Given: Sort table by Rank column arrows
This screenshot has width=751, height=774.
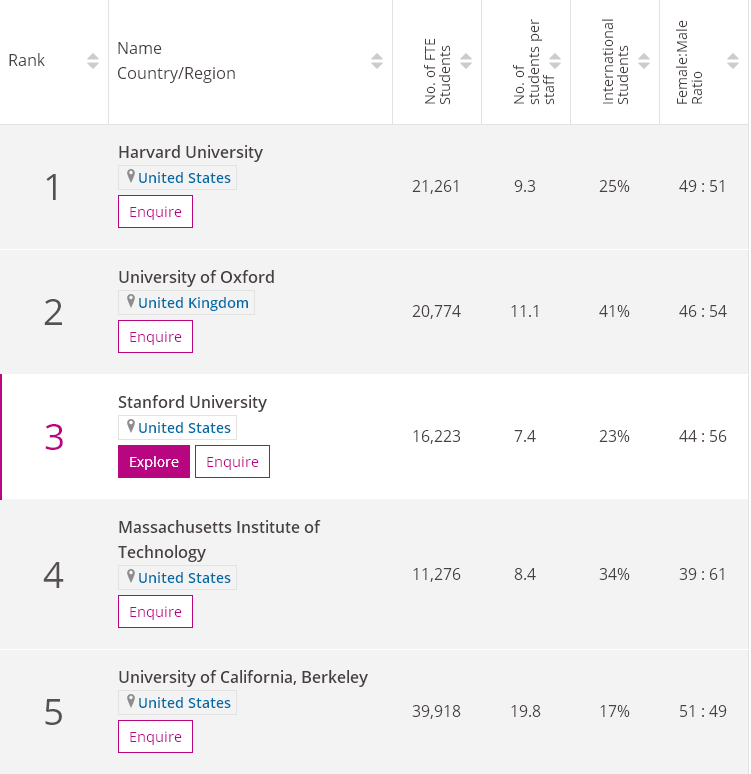Looking at the screenshot, I should 93,61.
